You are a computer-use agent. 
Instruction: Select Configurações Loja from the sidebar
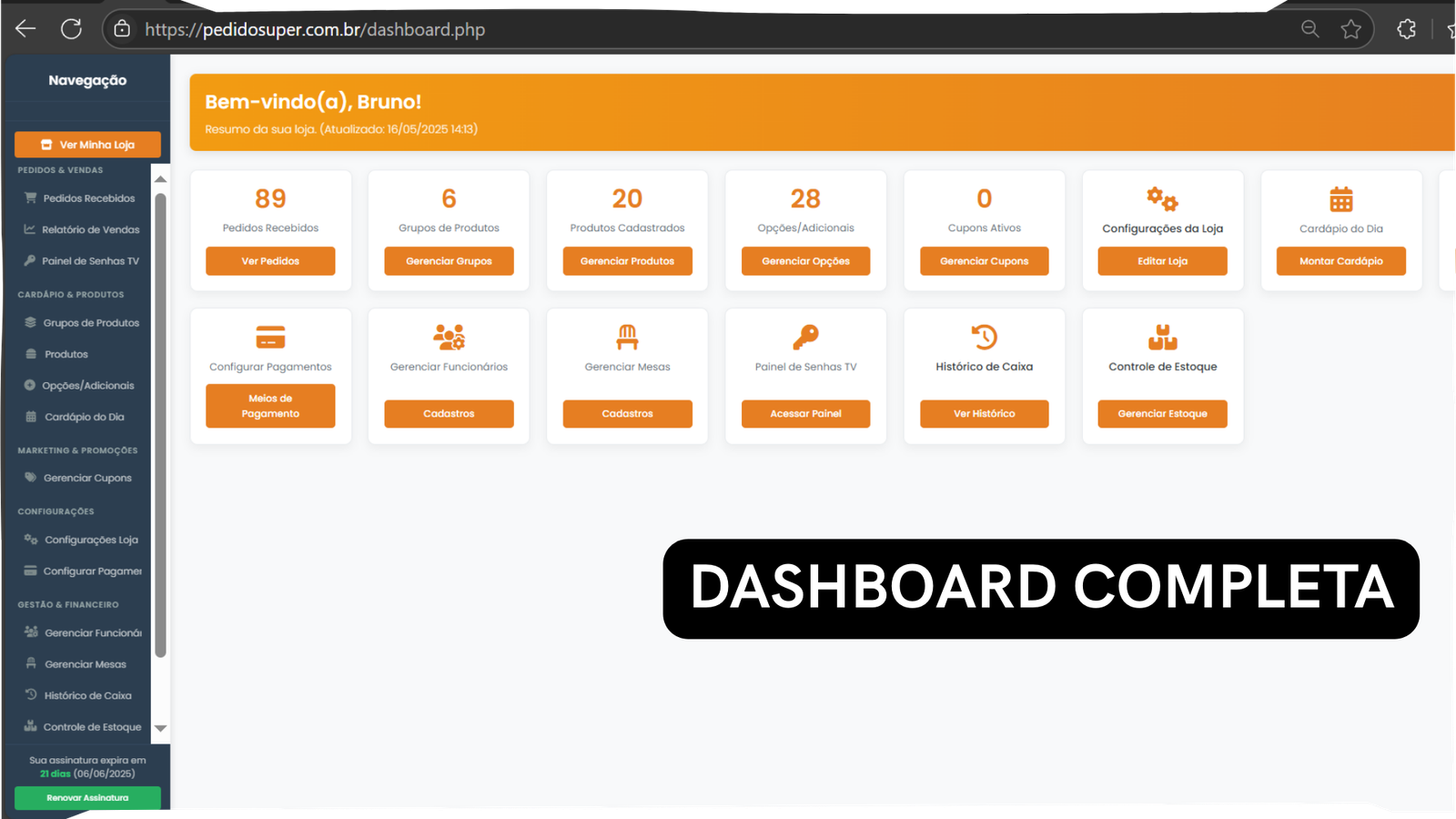(87, 539)
